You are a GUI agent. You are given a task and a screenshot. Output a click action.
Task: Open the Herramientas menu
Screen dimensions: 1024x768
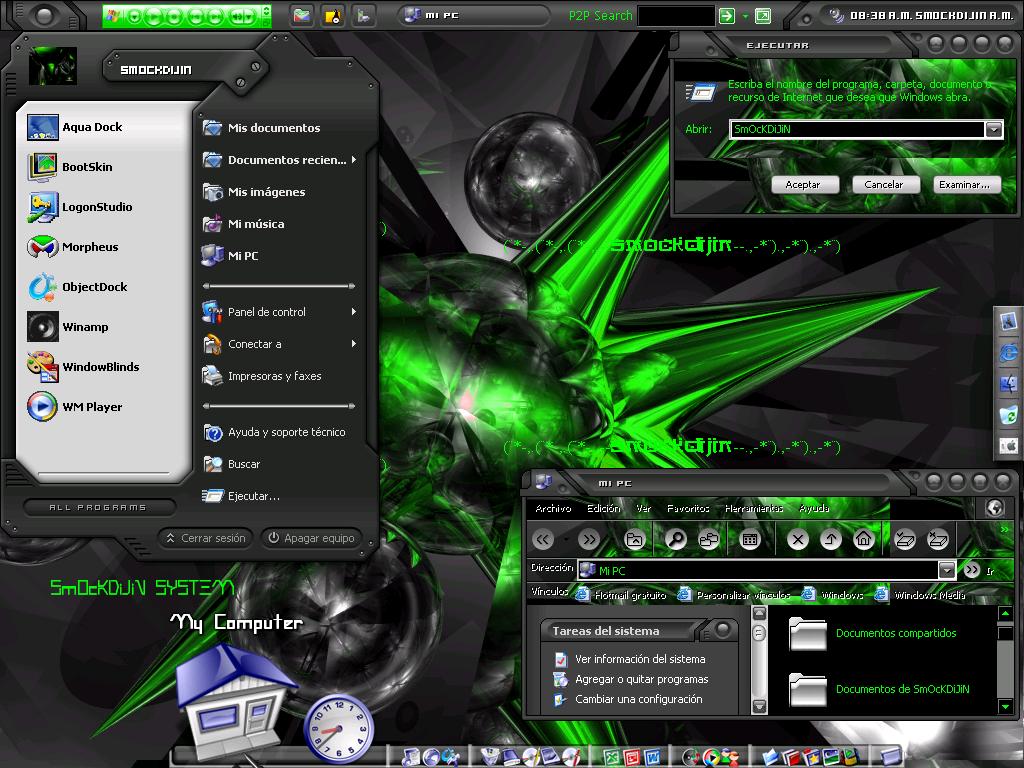coord(754,508)
